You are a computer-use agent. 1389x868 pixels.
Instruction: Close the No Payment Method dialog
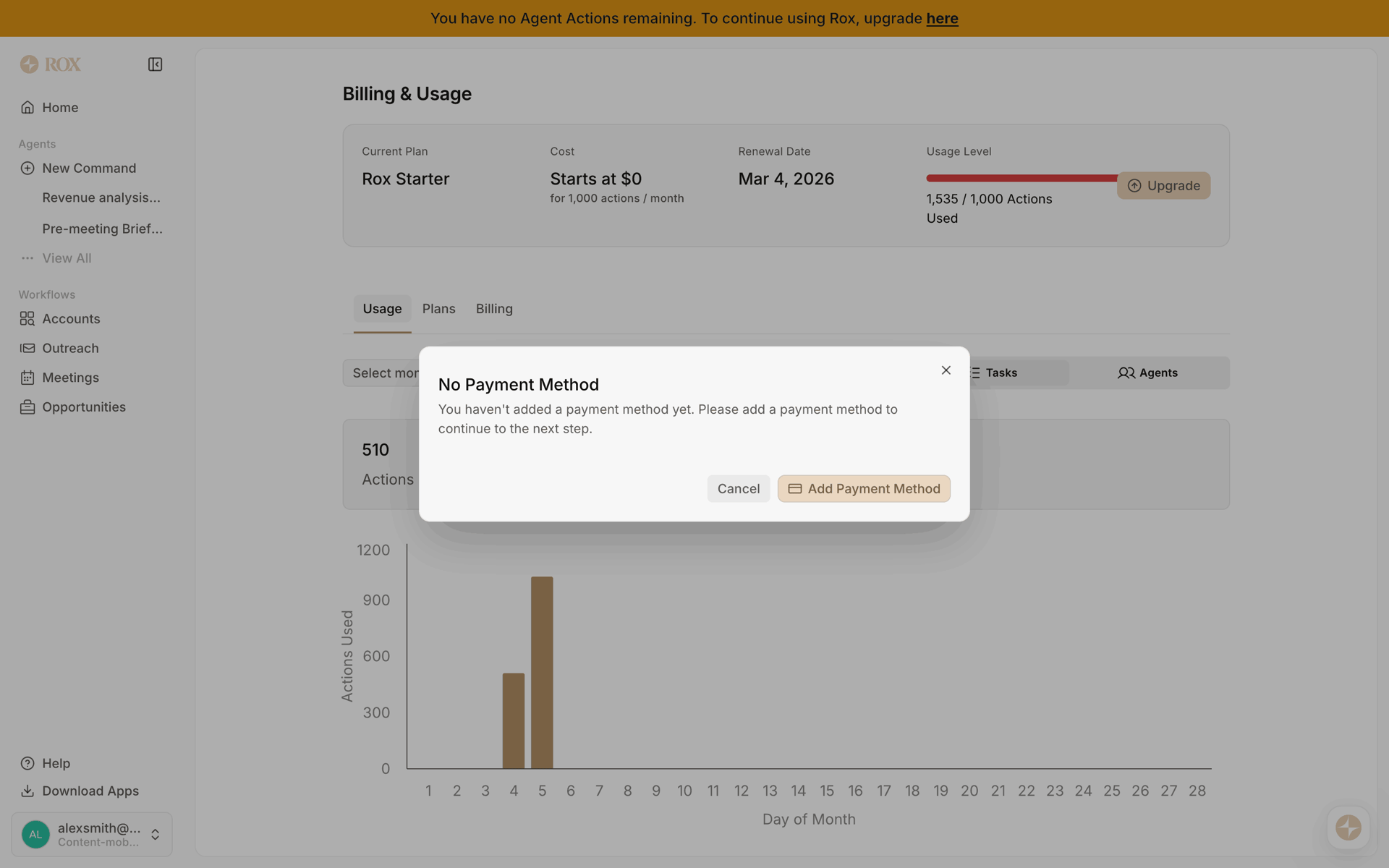(946, 370)
